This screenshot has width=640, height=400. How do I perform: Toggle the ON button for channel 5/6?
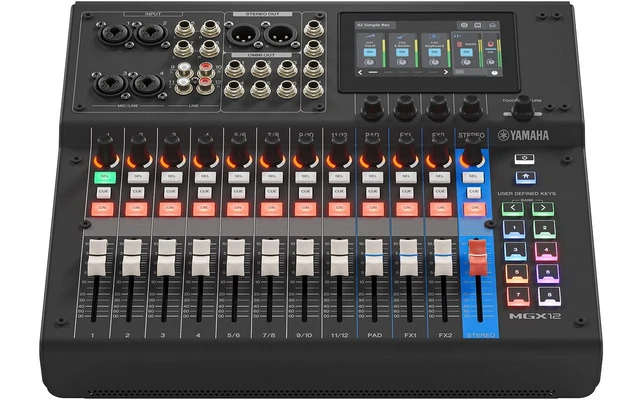pyautogui.click(x=238, y=209)
